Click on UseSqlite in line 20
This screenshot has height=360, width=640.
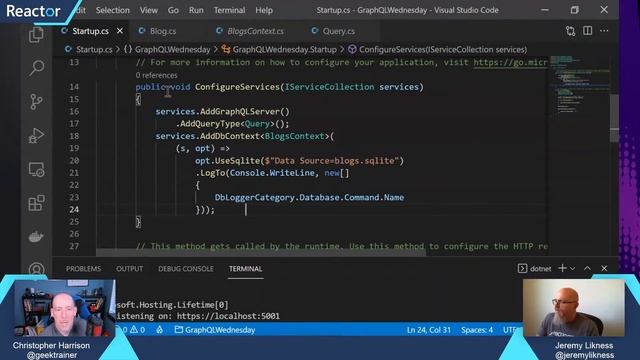click(x=237, y=160)
